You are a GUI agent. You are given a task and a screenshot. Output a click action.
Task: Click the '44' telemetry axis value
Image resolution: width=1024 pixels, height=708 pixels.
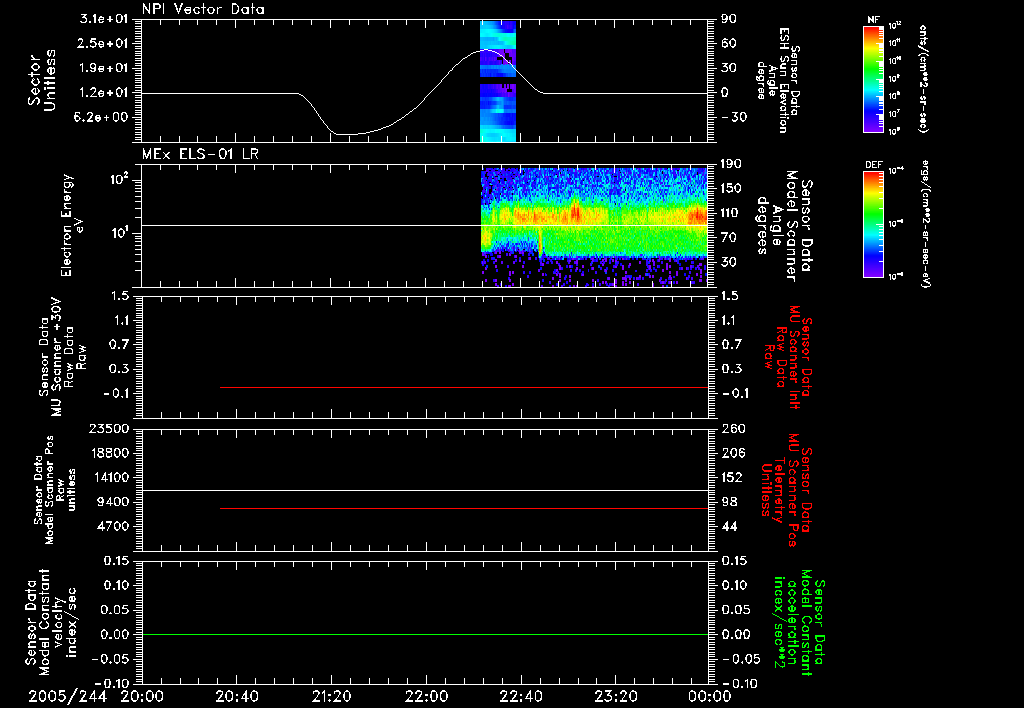tap(729, 526)
